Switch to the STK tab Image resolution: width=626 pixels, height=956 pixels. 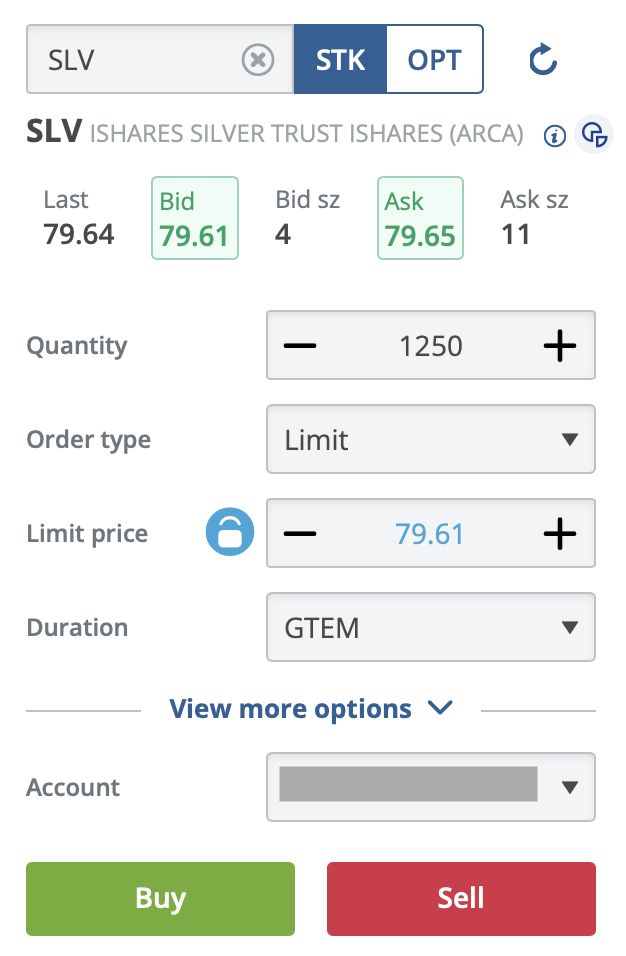pyautogui.click(x=340, y=60)
